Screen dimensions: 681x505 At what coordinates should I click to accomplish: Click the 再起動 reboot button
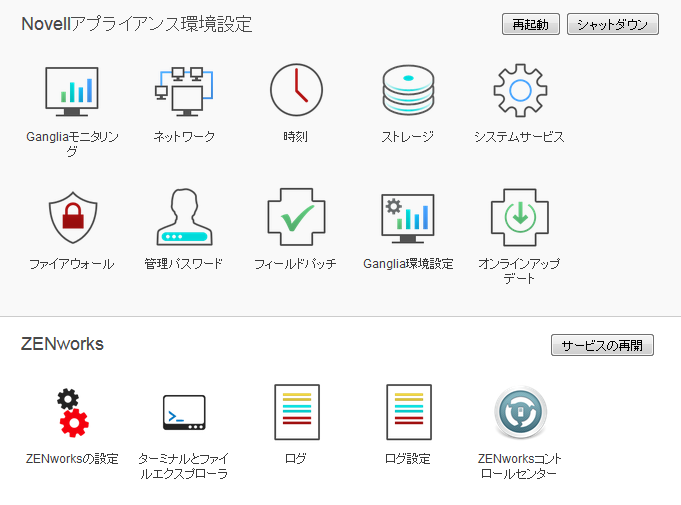(531, 24)
